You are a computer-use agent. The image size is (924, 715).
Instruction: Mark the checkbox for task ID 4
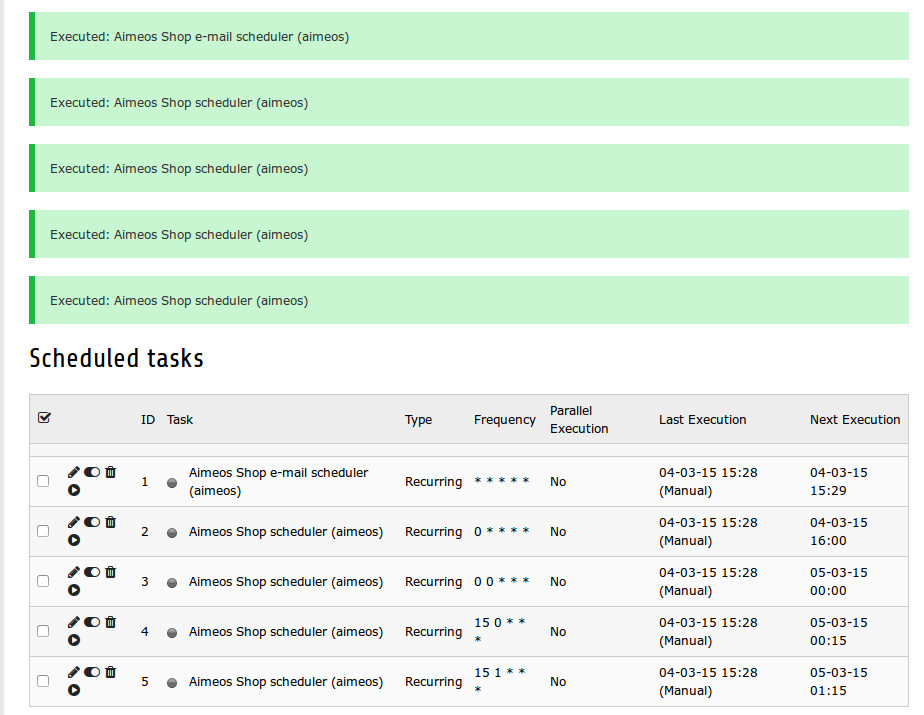pos(43,631)
